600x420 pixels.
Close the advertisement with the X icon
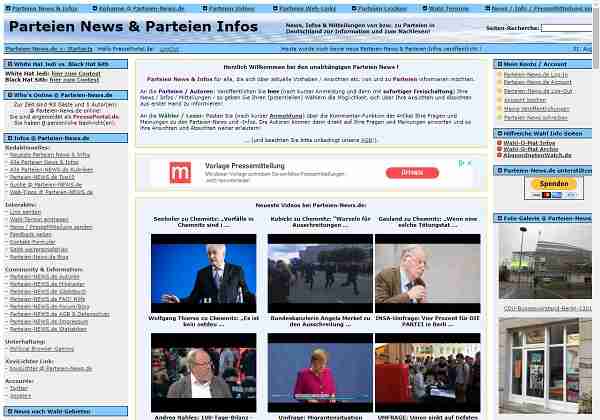[x=470, y=163]
